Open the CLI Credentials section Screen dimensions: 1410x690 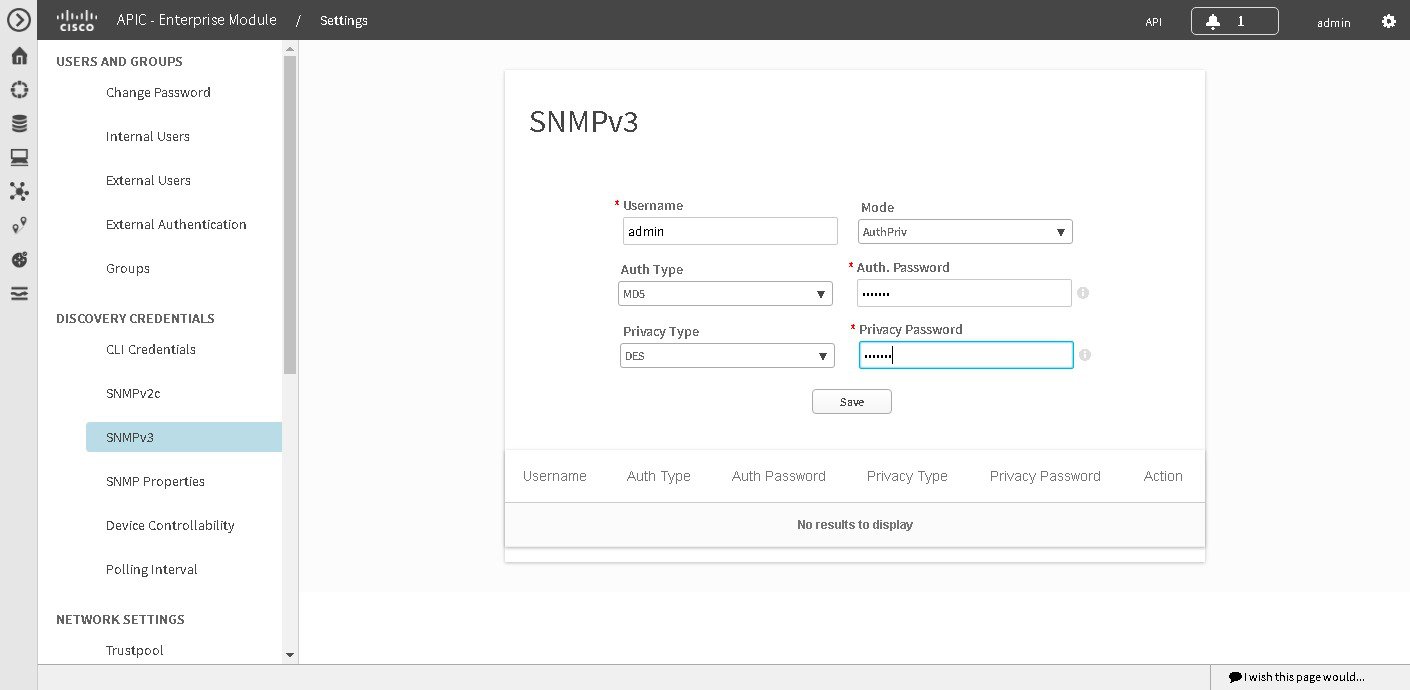pyautogui.click(x=150, y=349)
